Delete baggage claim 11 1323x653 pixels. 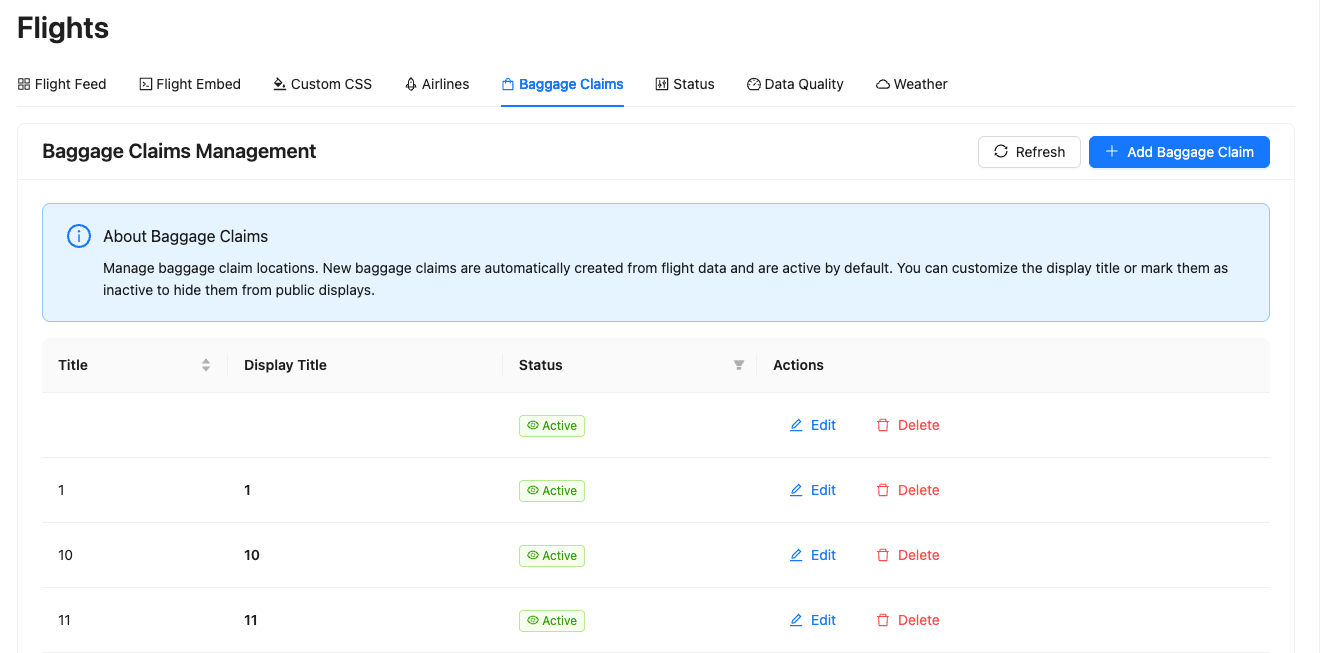[908, 620]
